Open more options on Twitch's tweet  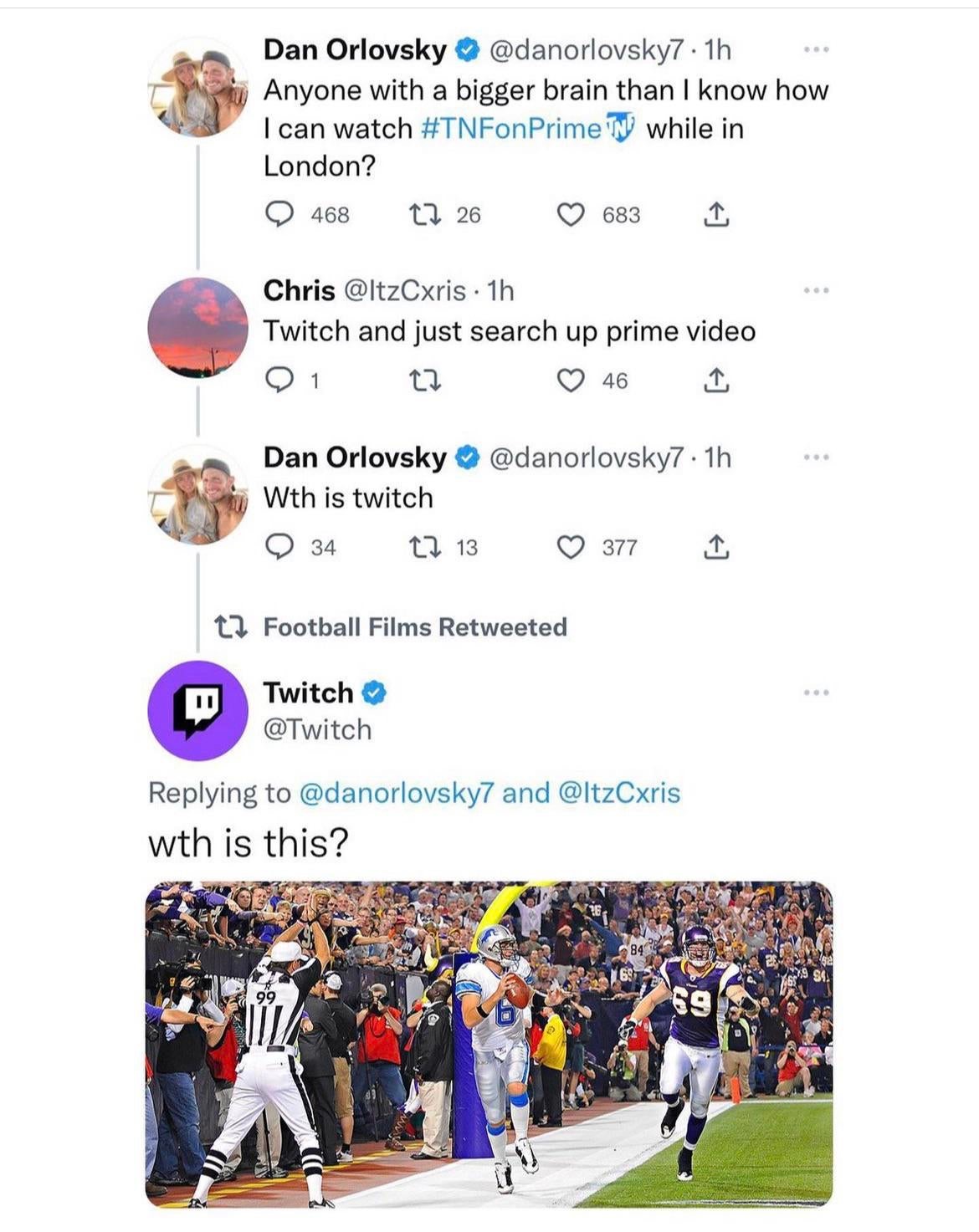point(816,693)
